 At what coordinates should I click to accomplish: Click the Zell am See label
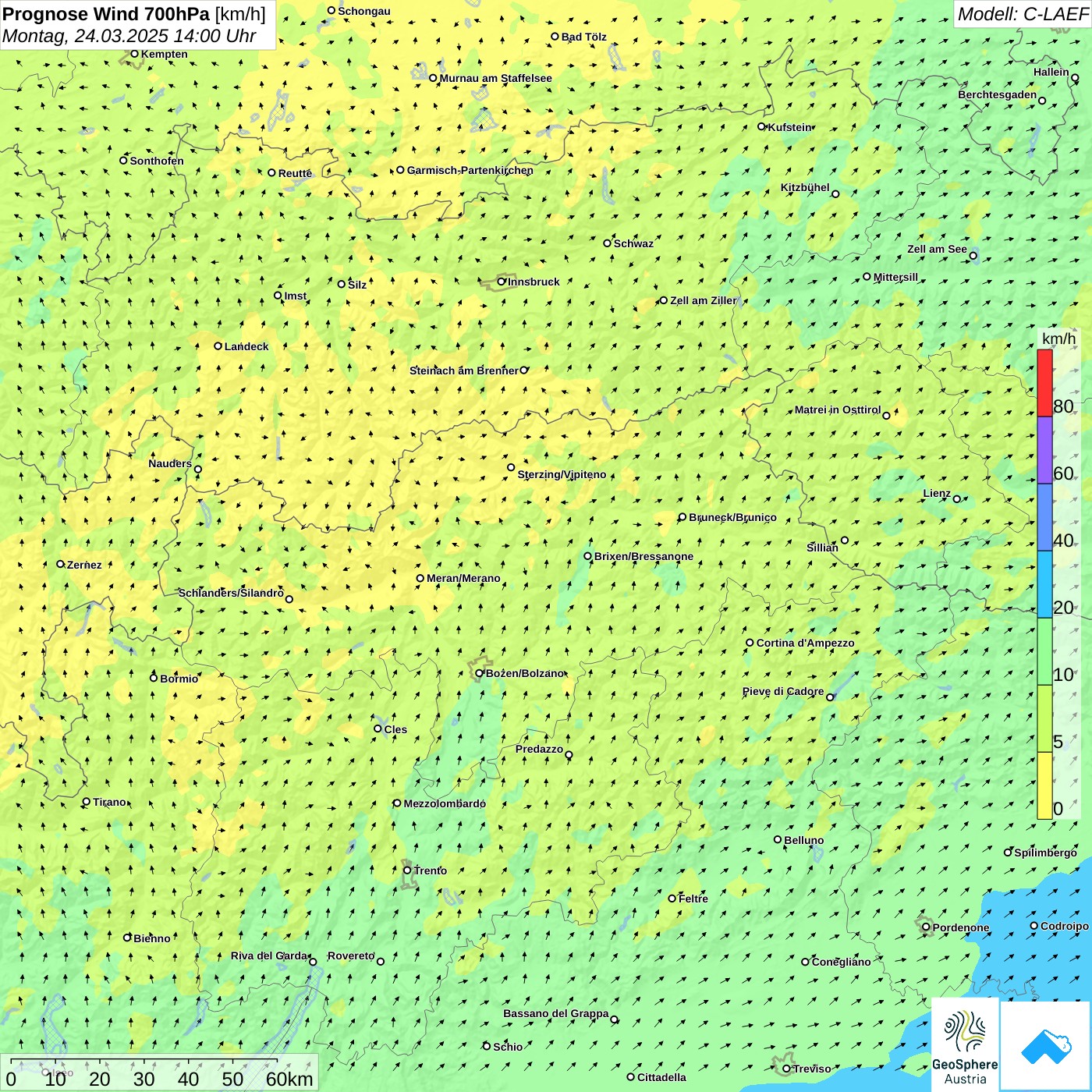937,249
